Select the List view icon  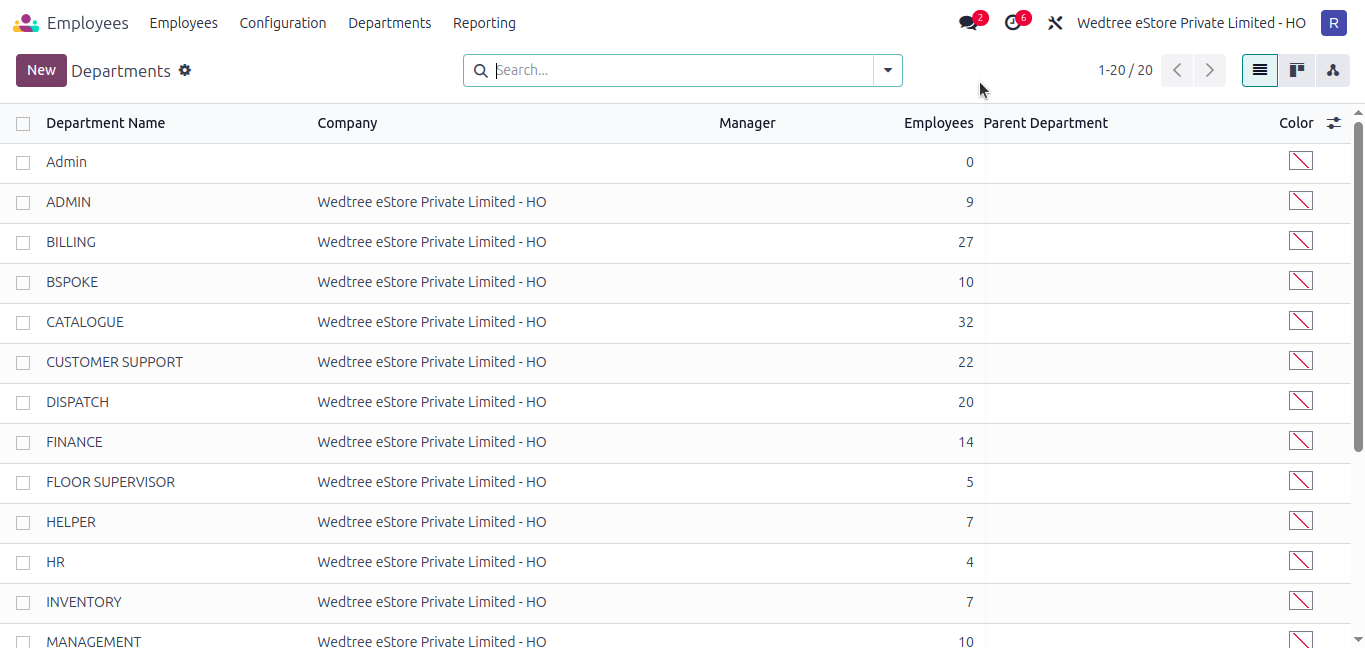pos(1259,70)
